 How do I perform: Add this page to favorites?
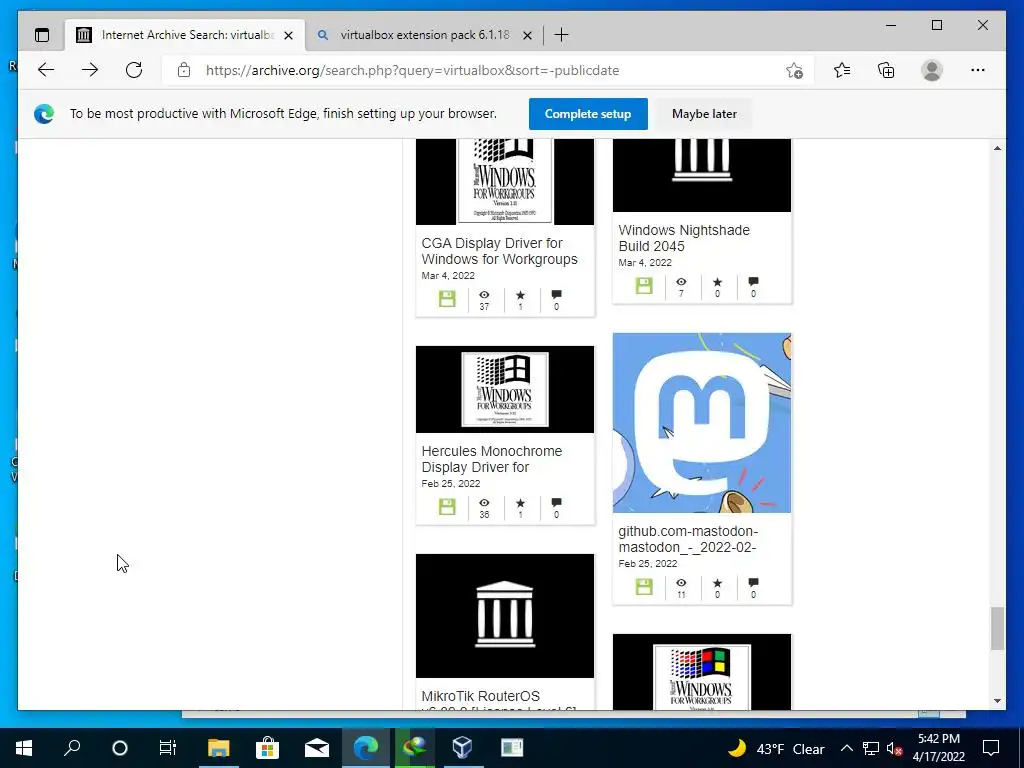794,71
